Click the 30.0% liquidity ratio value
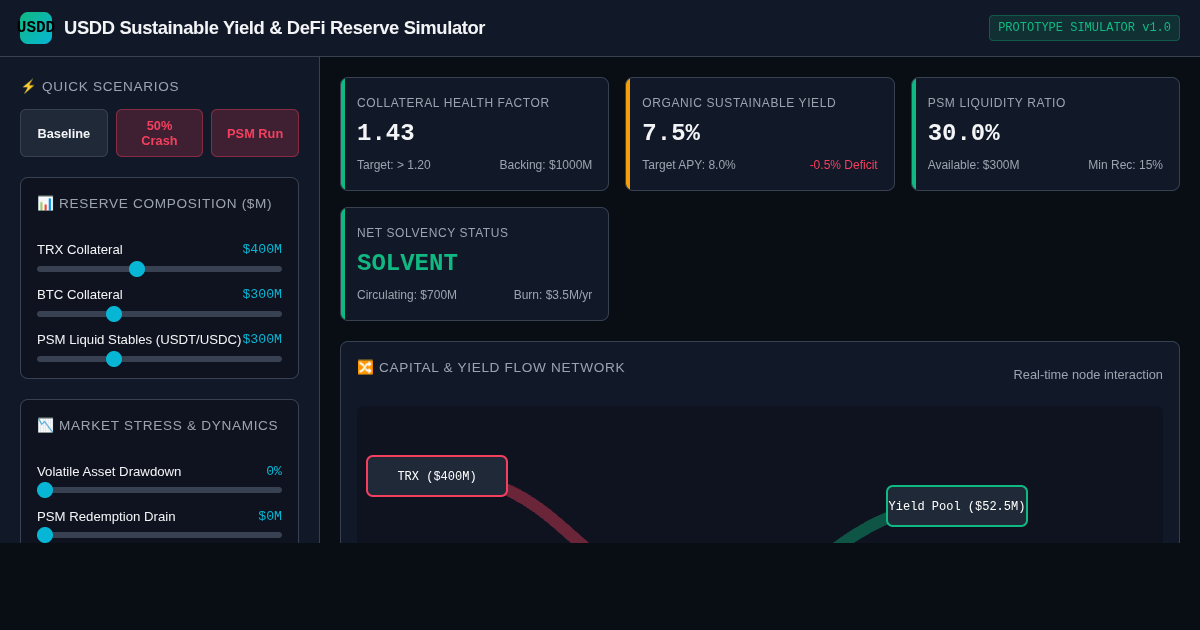The width and height of the screenshot is (1200, 630). pyautogui.click(x=963, y=134)
